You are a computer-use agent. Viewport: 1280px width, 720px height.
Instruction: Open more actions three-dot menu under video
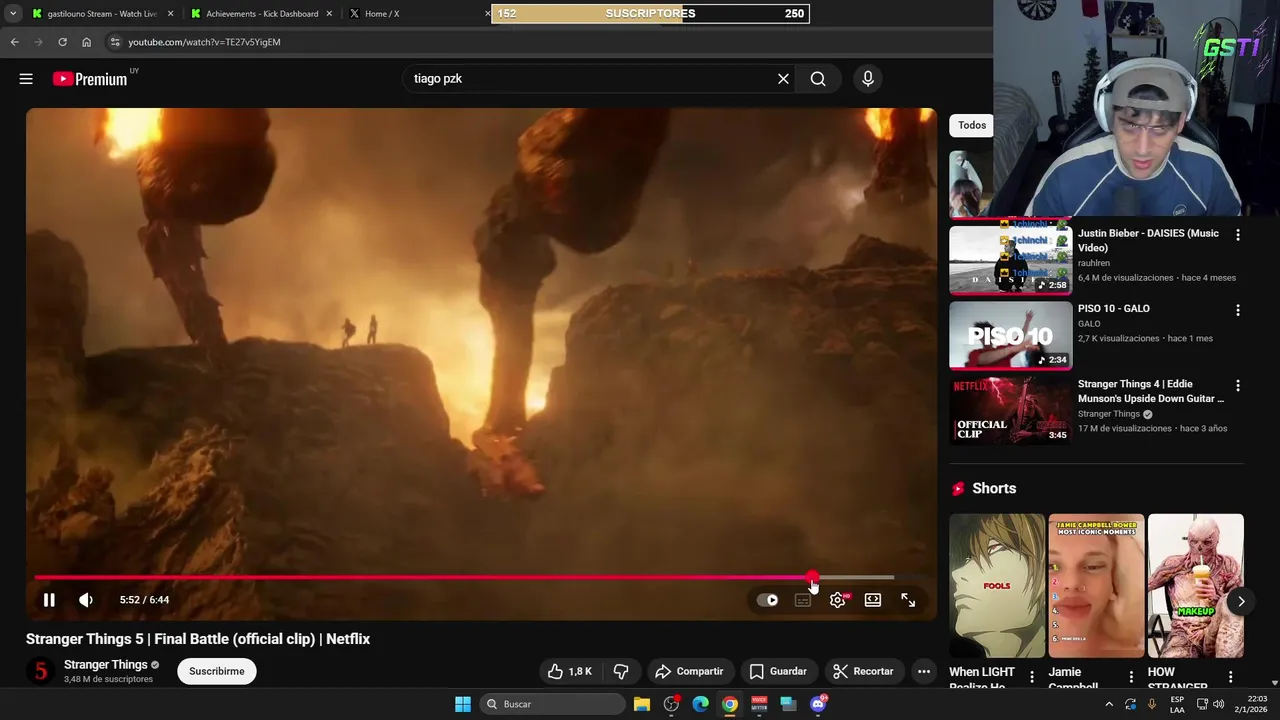924,671
